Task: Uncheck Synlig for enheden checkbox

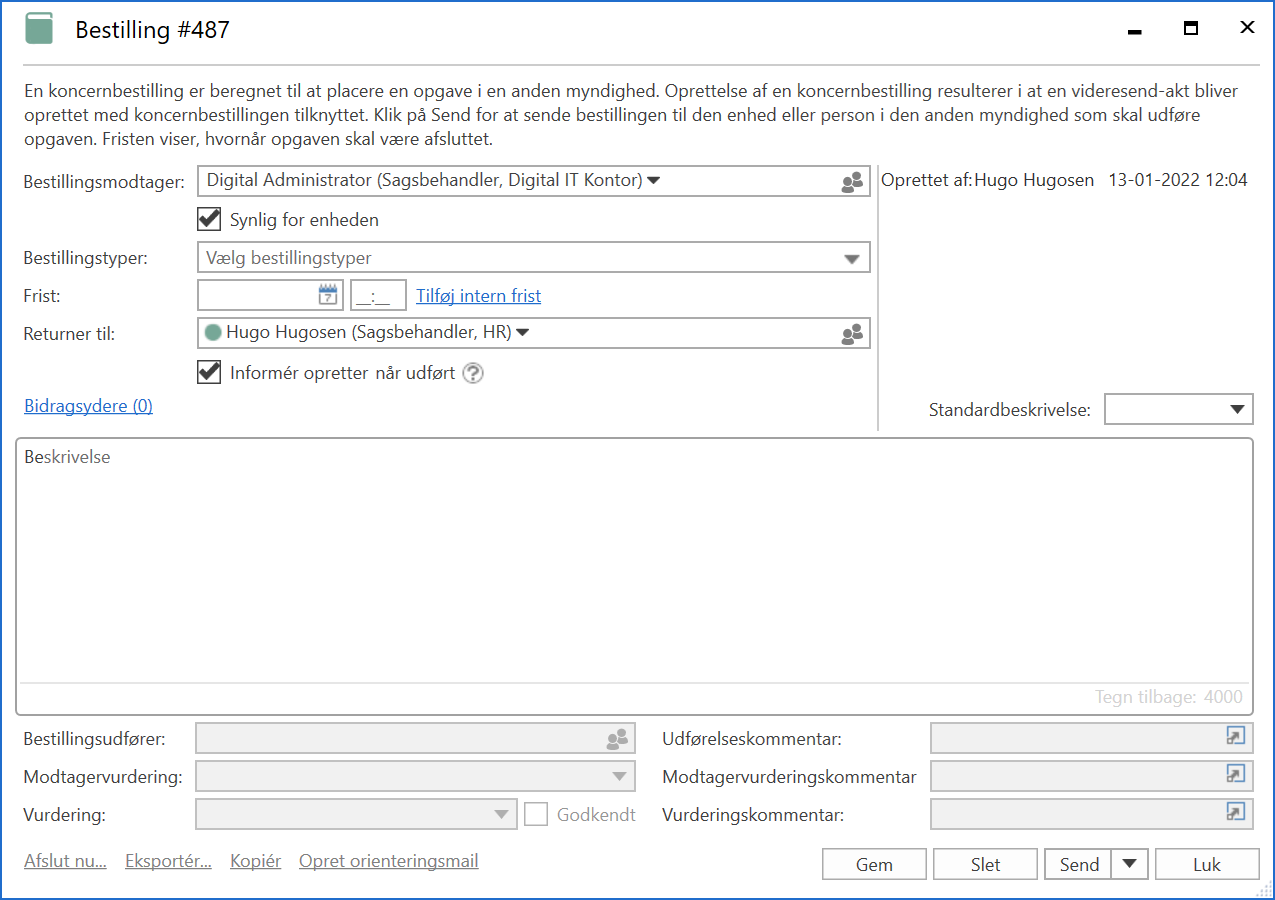Action: 210,219
